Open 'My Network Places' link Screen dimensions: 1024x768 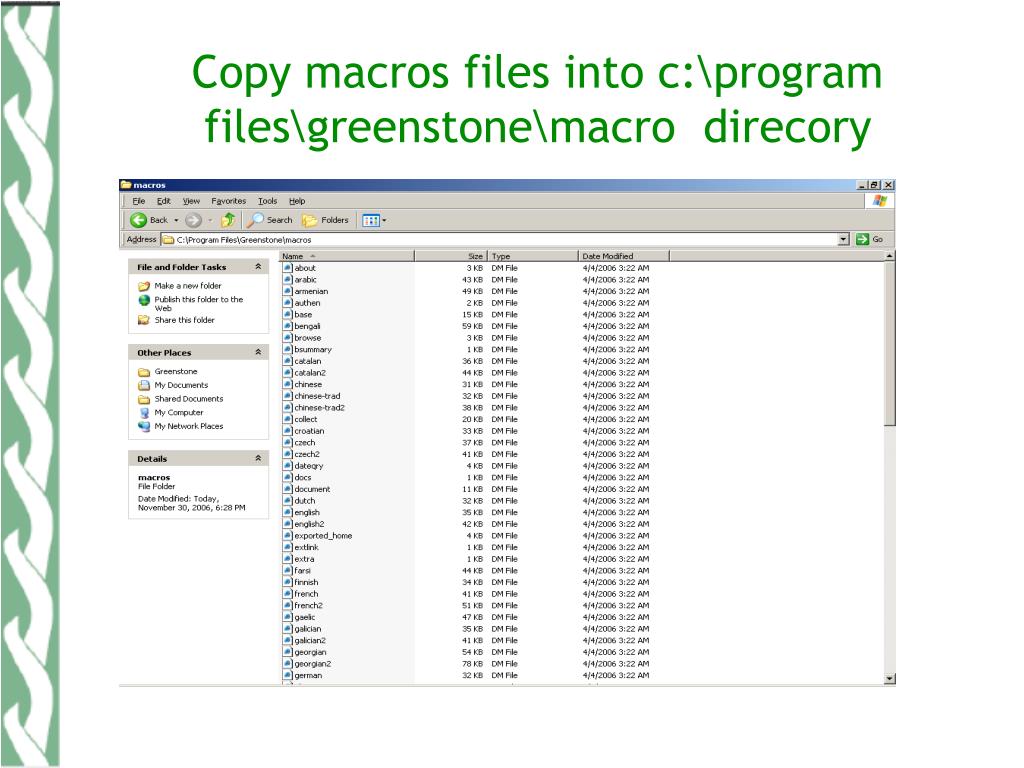189,426
